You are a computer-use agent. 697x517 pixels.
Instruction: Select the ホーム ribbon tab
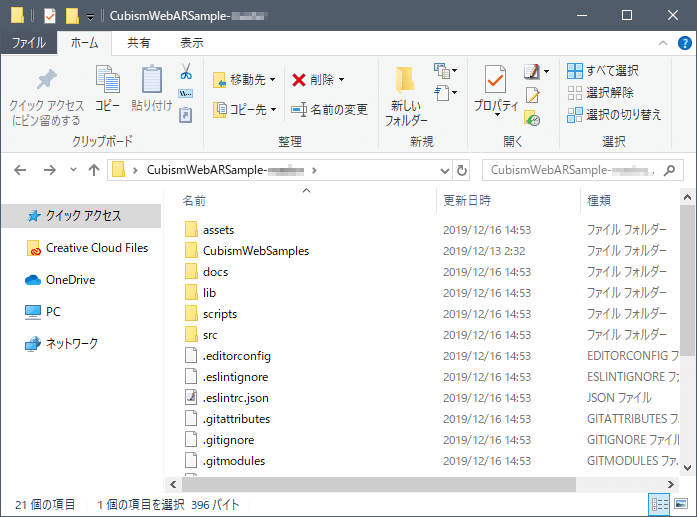coord(84,43)
